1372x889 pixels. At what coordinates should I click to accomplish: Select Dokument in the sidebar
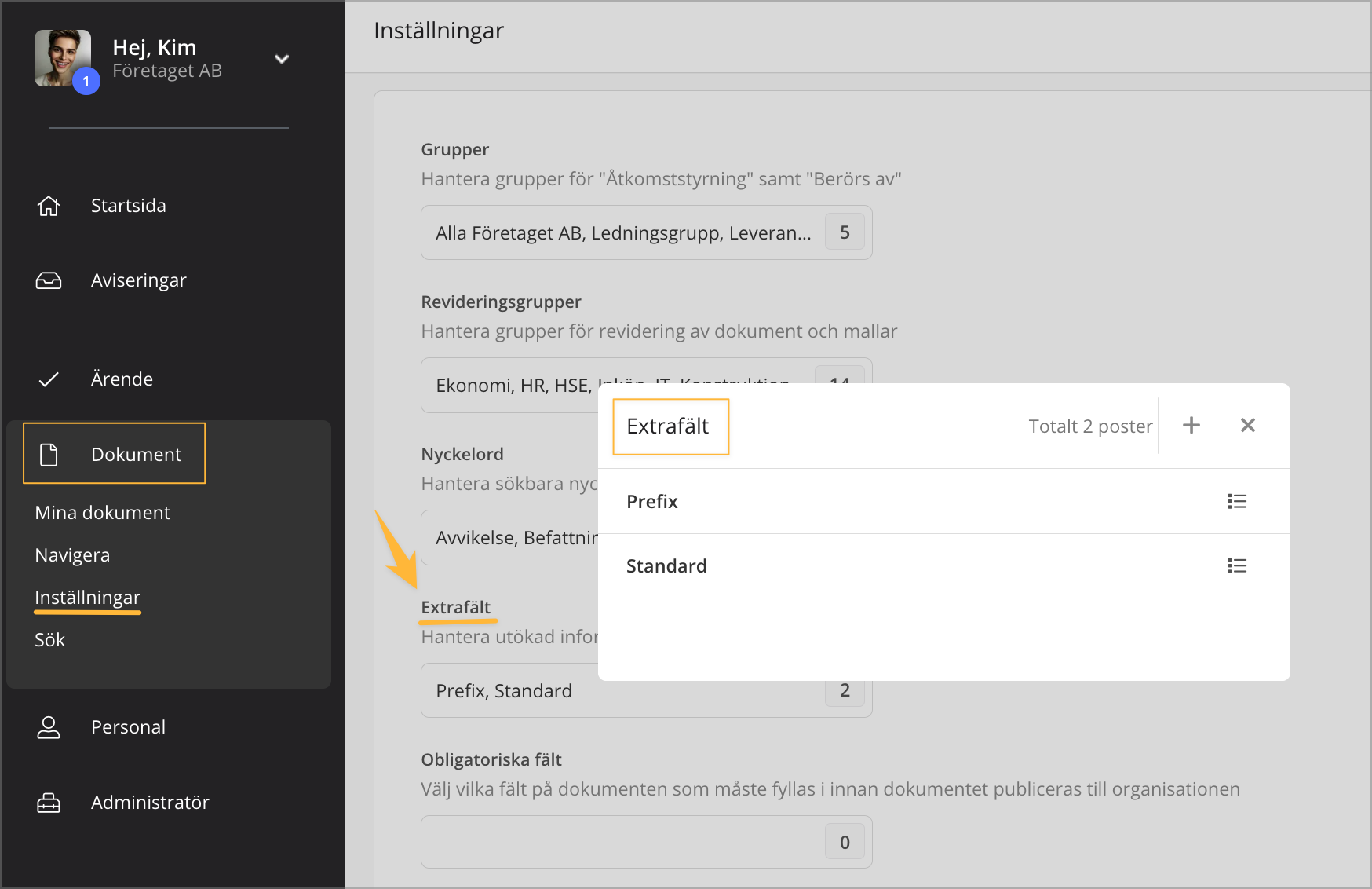(x=136, y=454)
